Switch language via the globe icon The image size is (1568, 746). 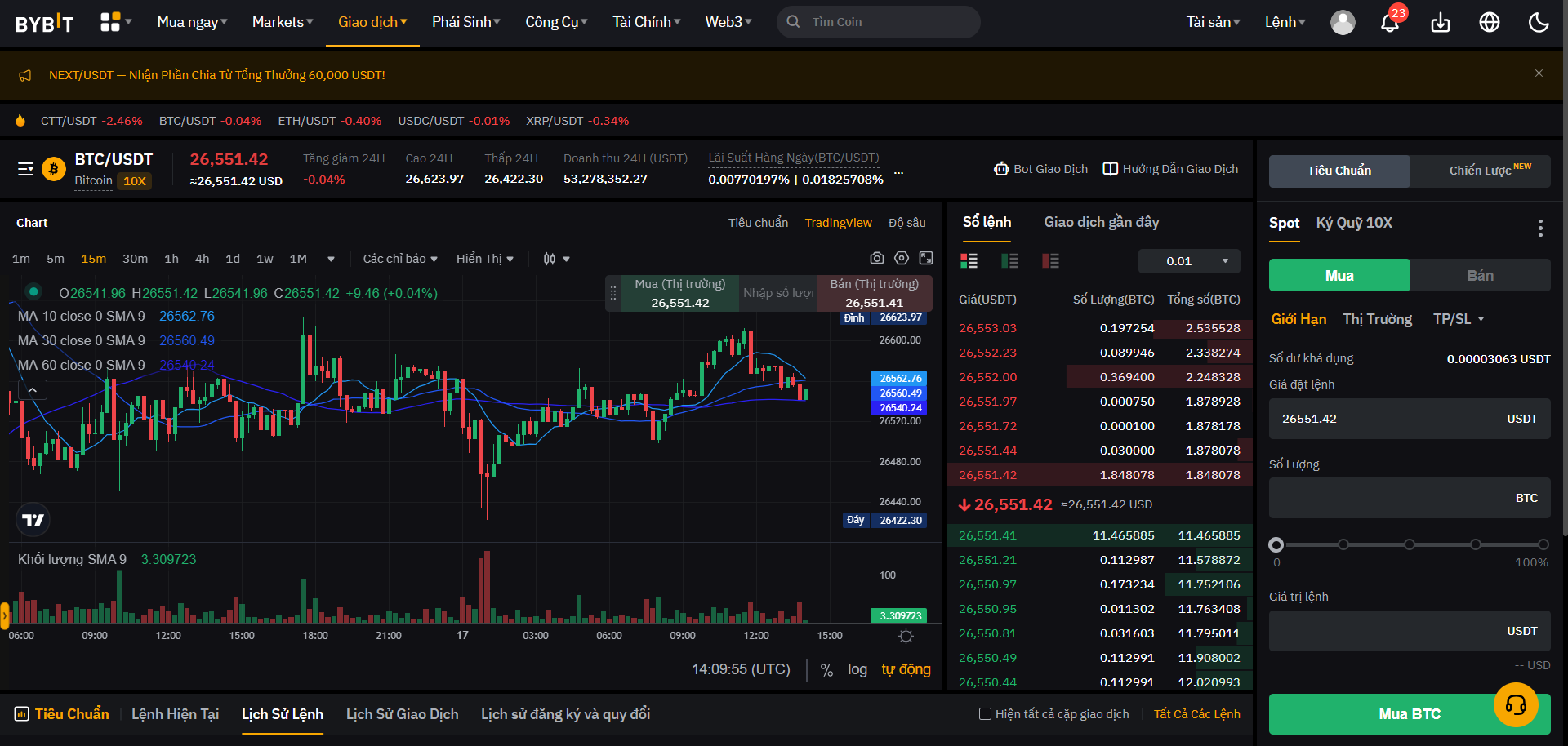(x=1489, y=22)
